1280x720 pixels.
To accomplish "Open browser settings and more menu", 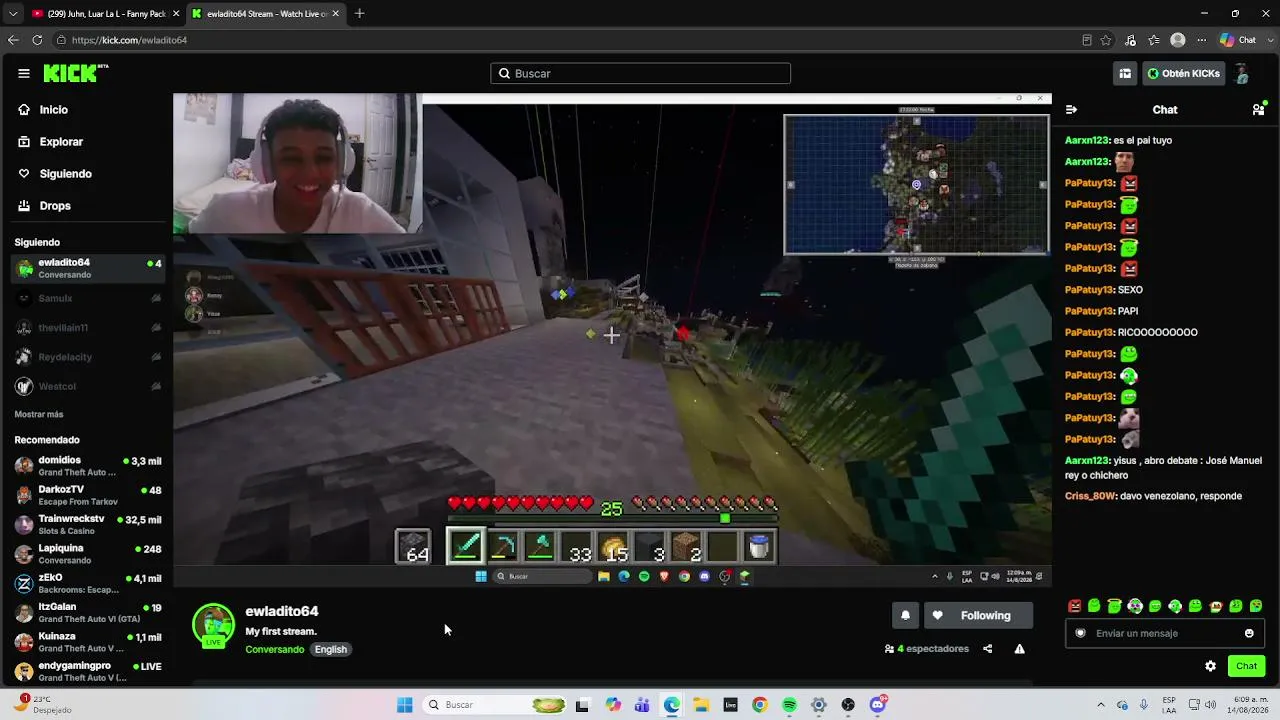I will tap(1201, 40).
